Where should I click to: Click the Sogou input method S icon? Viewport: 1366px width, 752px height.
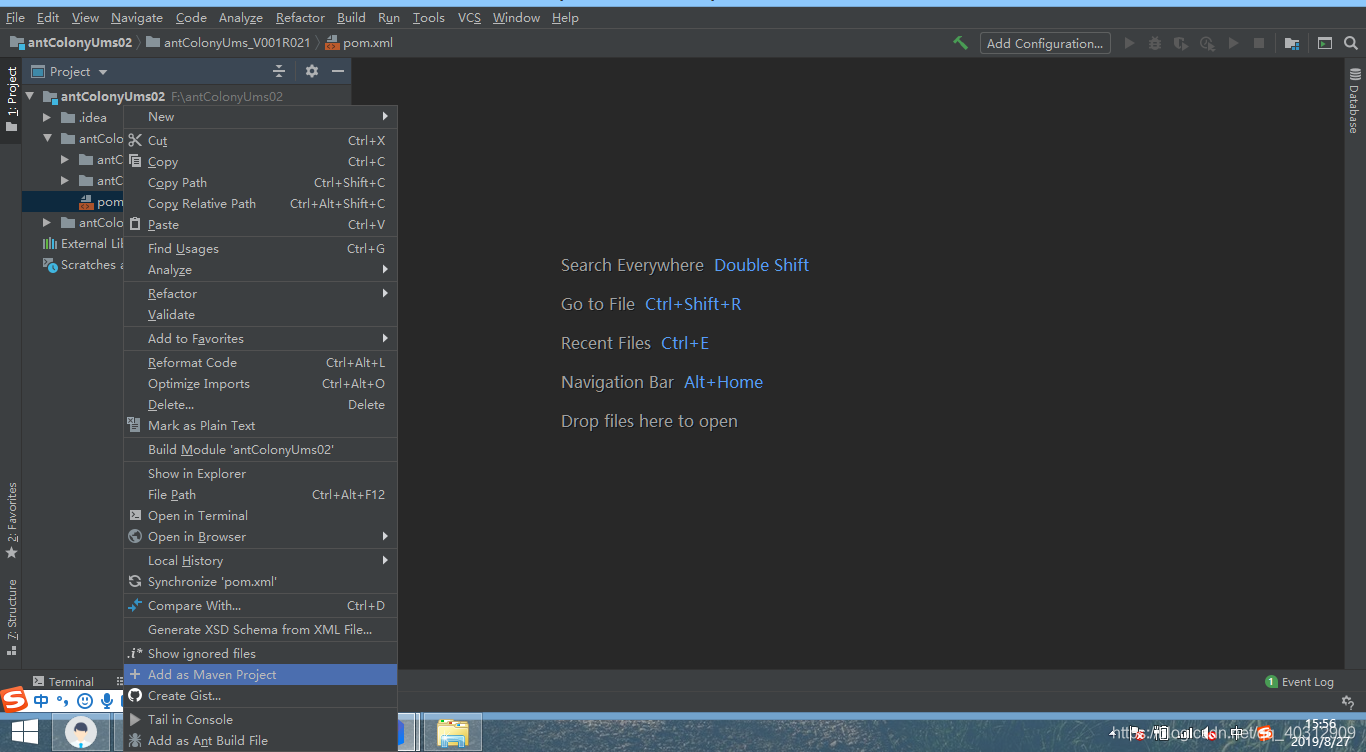[14, 700]
